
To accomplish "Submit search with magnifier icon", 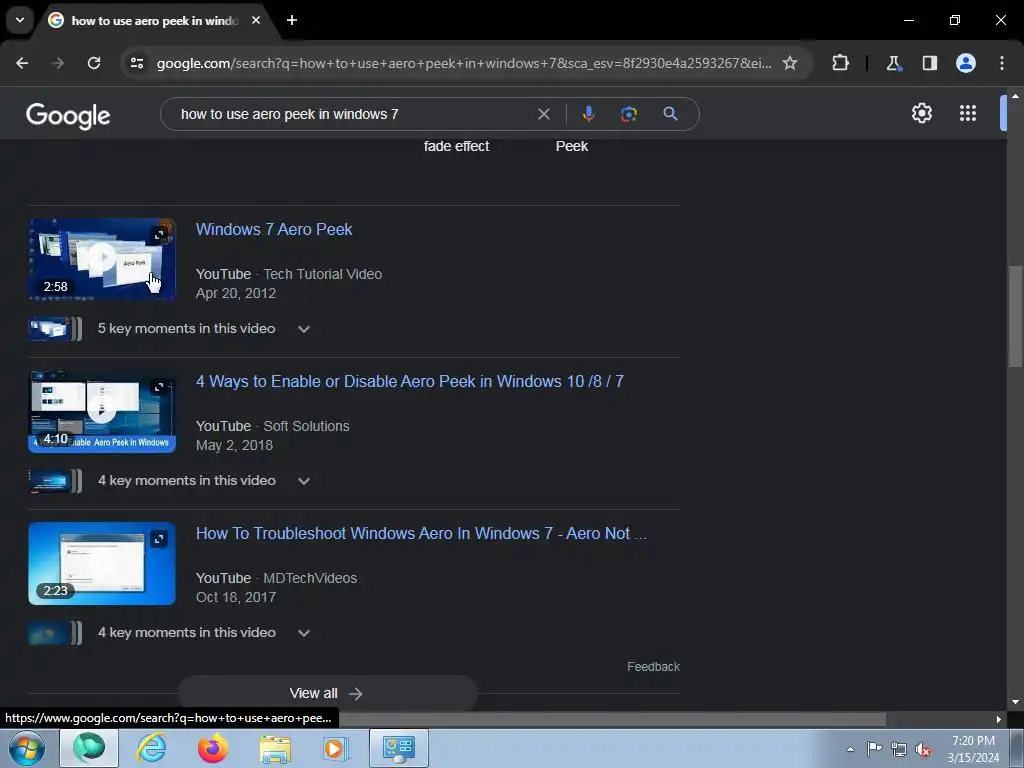I will pyautogui.click(x=670, y=114).
